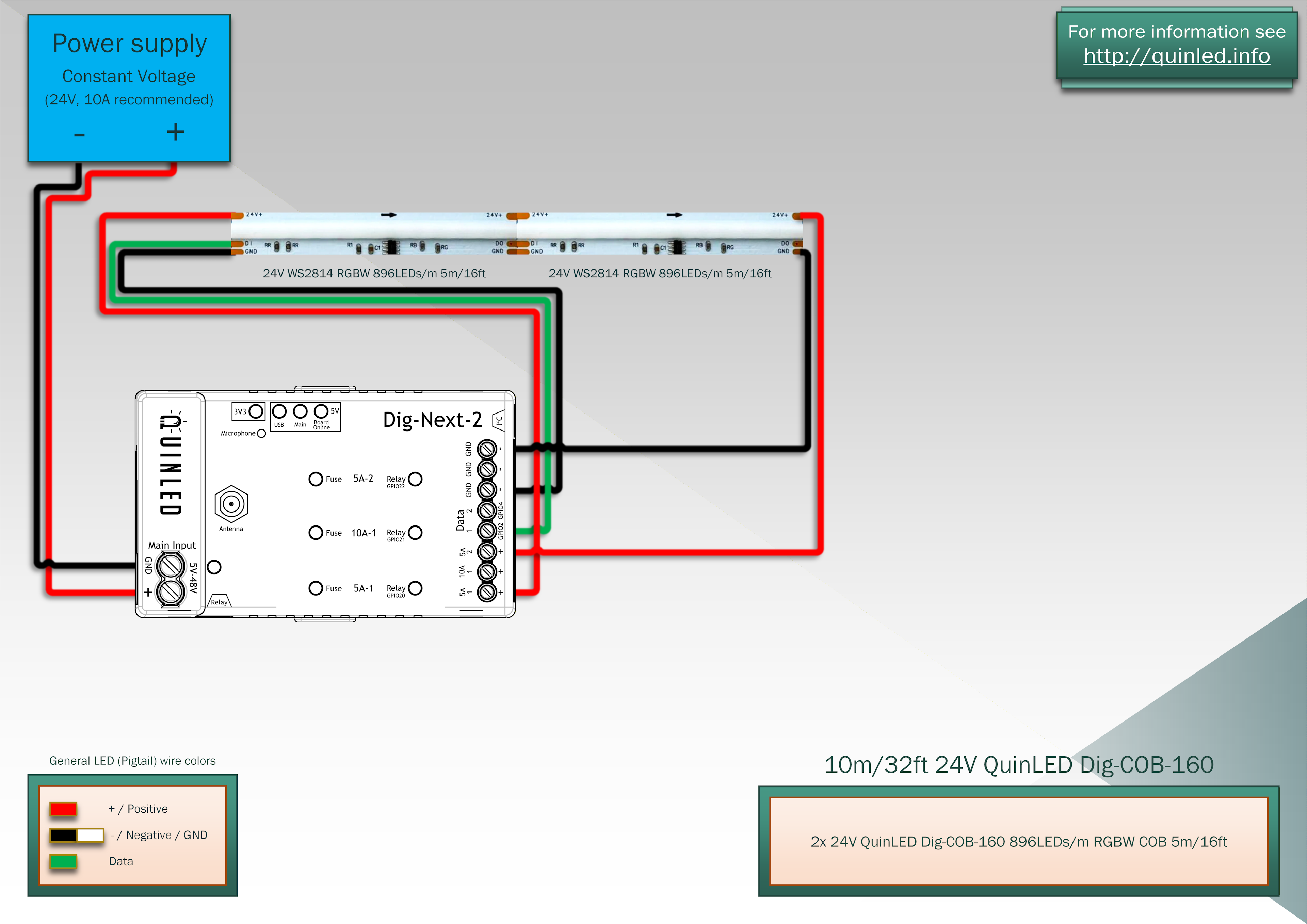Click the Dig-COB-160 description box
The image size is (1307, 924).
coord(1018,841)
